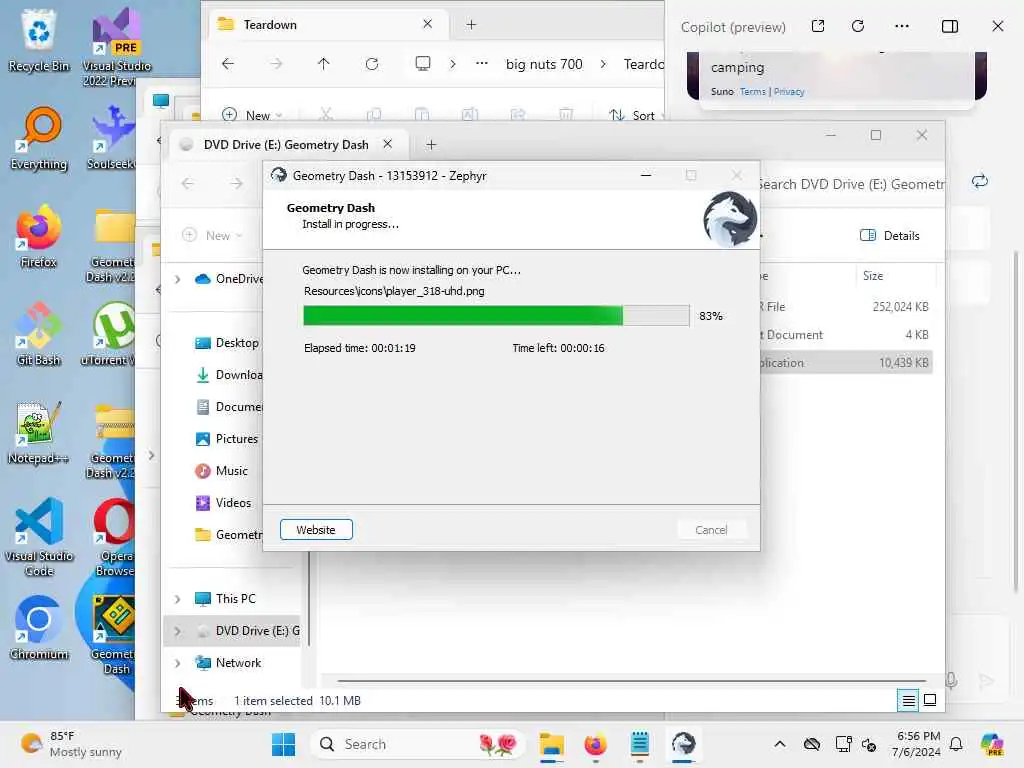Open the Recycle Bin desktop icon
Screen dimensions: 1024x768
39,40
